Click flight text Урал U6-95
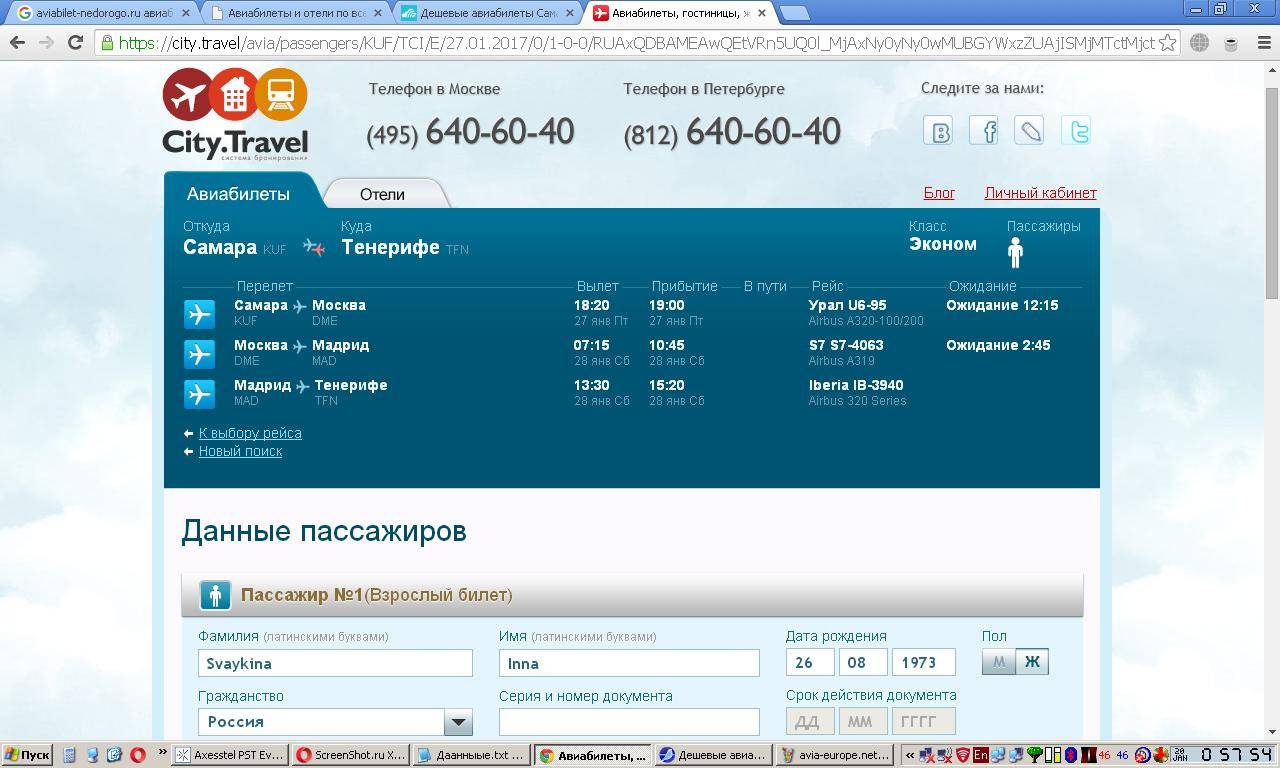The image size is (1280, 768). coord(847,305)
